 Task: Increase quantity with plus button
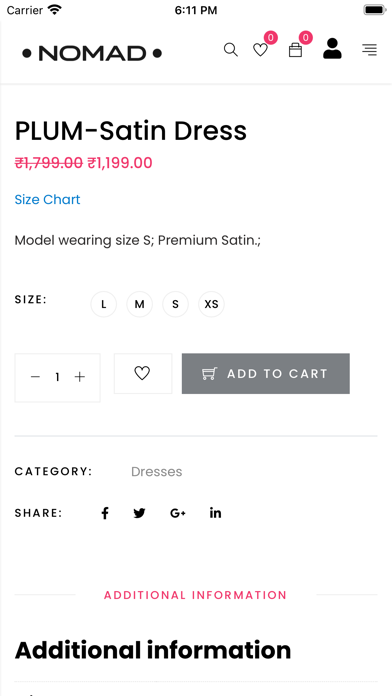coord(79,377)
